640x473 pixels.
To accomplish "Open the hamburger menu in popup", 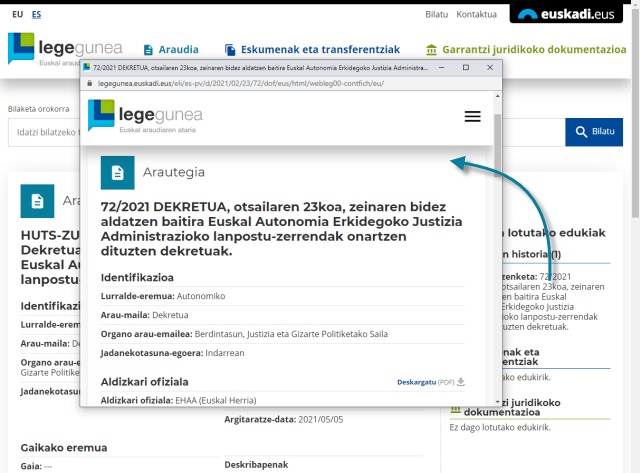I will (x=473, y=116).
